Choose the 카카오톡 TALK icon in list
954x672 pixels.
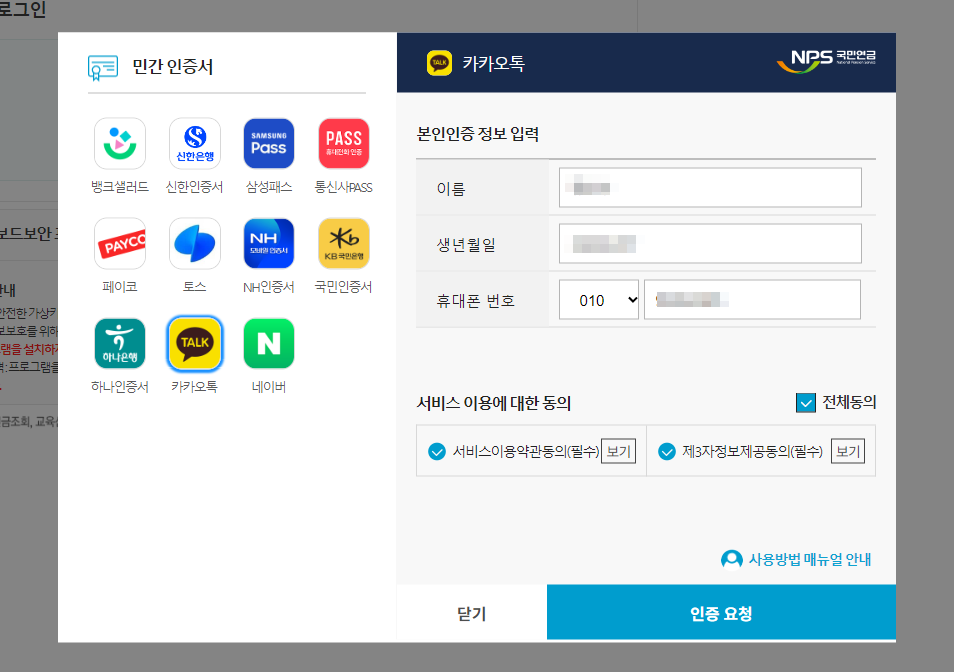[x=195, y=344]
